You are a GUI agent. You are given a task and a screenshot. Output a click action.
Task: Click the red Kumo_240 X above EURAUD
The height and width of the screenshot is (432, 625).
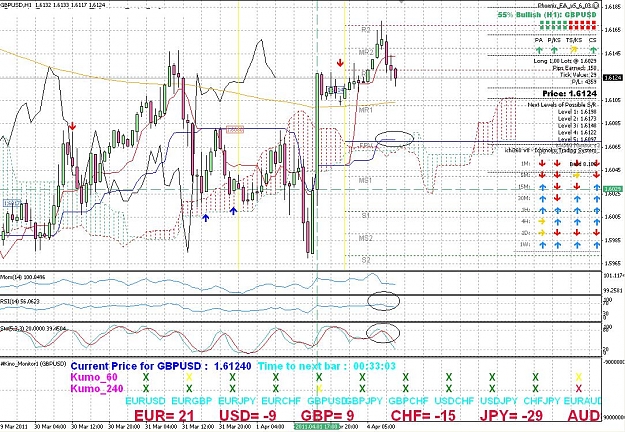pos(579,389)
